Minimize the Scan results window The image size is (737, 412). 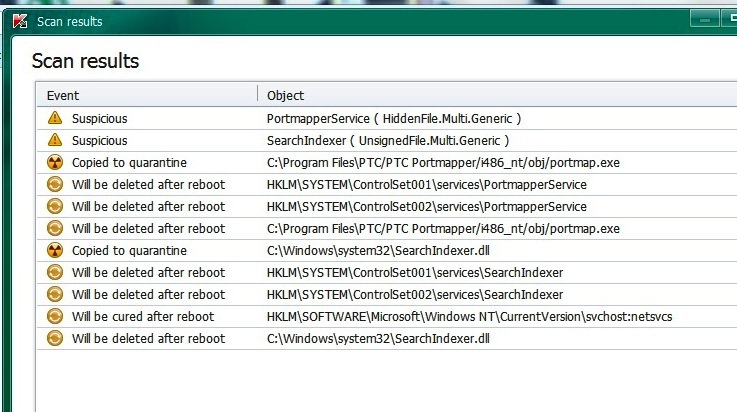point(704,18)
